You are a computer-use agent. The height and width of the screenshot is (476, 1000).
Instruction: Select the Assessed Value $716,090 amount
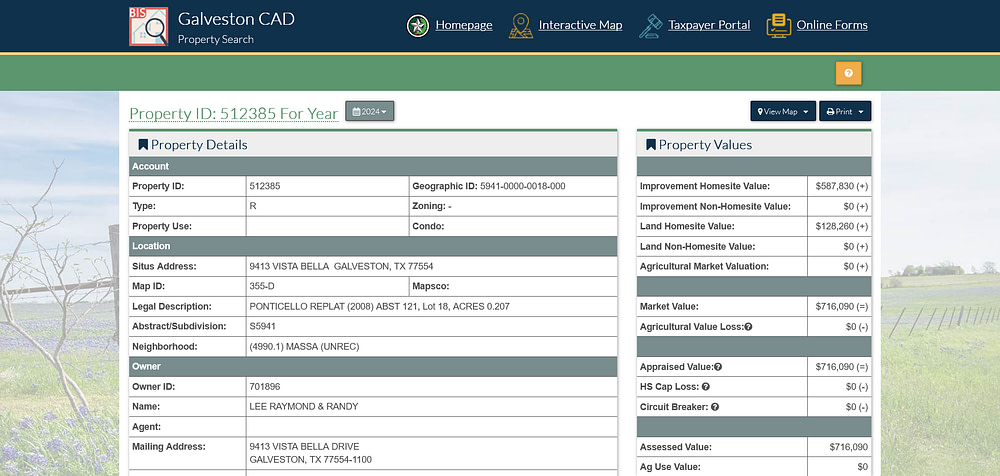(x=849, y=447)
